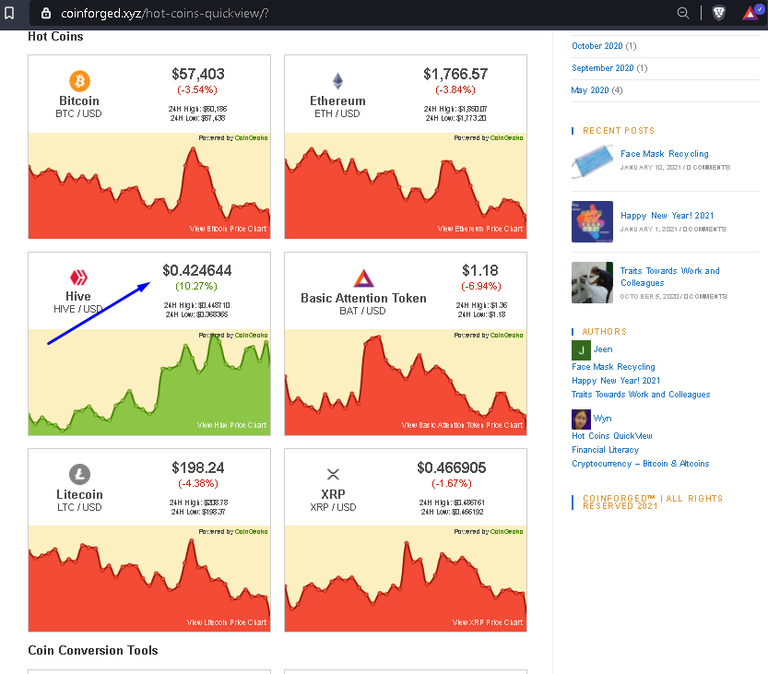The width and height of the screenshot is (768, 674).
Task: Open author Jeen's page link
Action: (x=603, y=349)
